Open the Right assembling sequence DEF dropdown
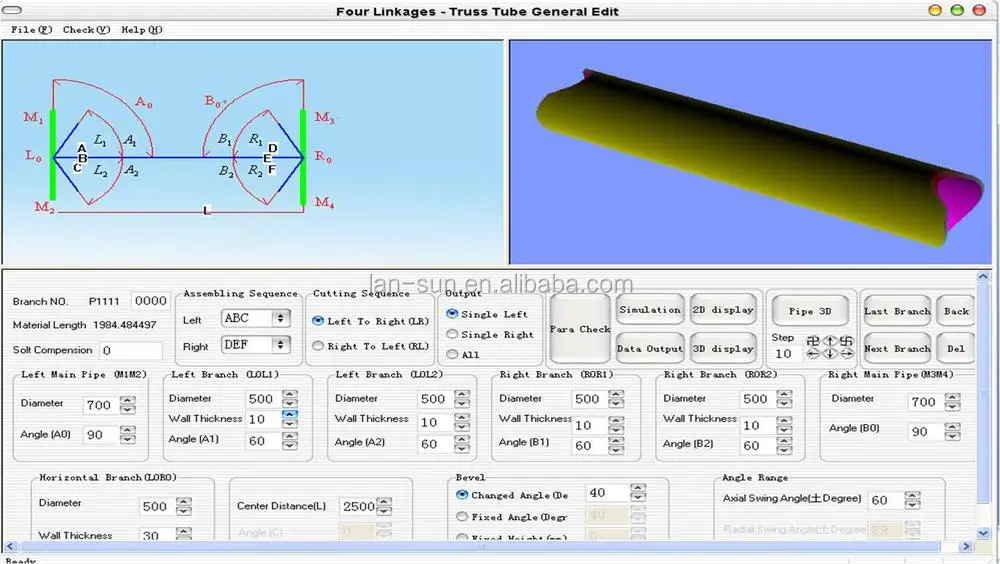The image size is (1000, 564). [x=280, y=345]
